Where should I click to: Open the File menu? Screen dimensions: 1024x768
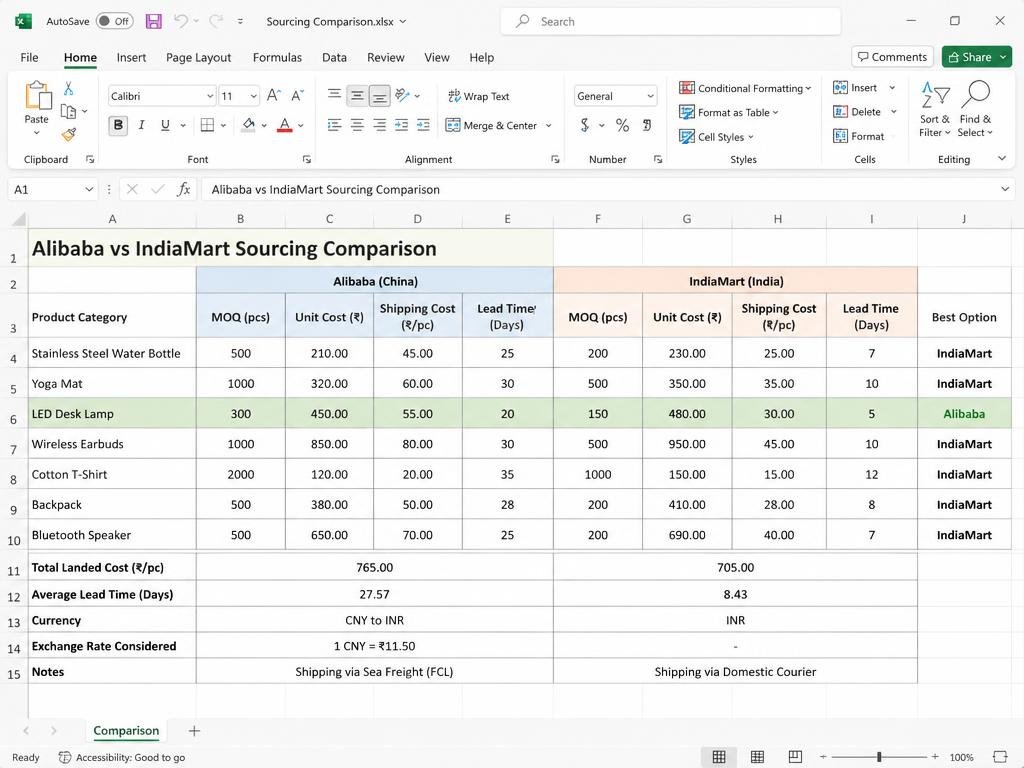click(x=29, y=57)
